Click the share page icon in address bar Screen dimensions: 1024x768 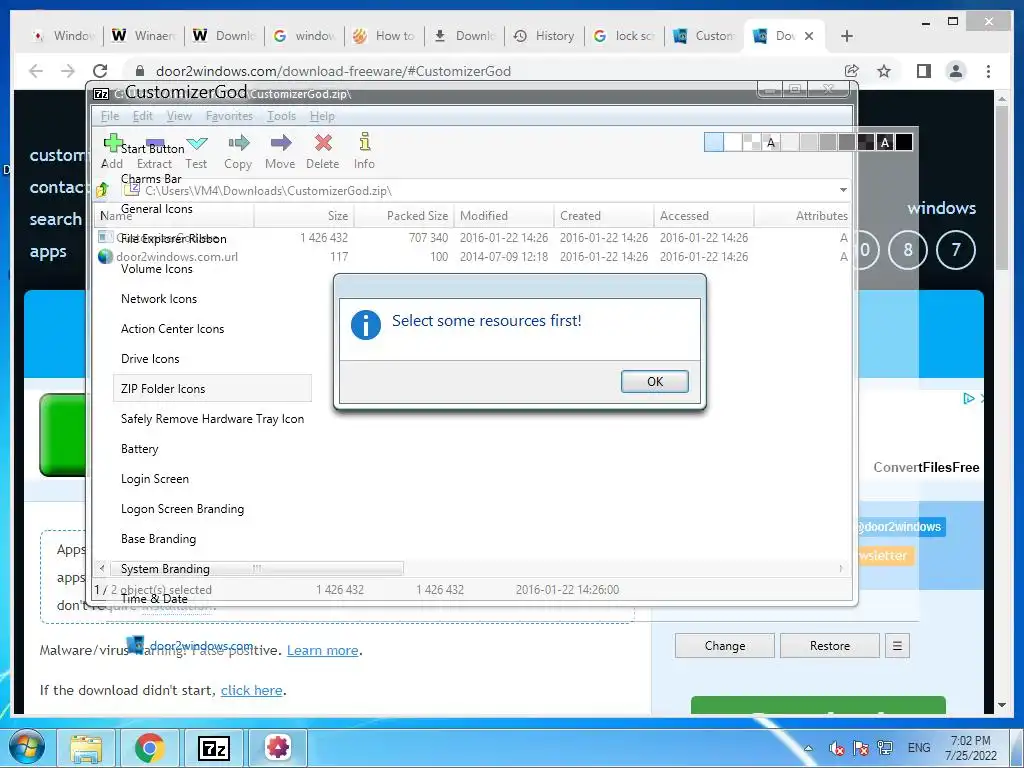tap(851, 71)
